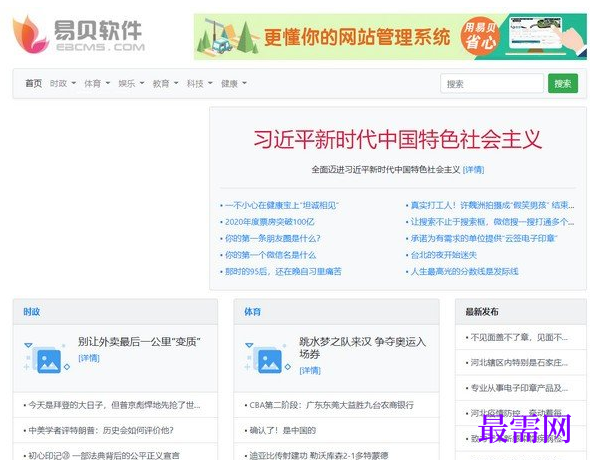Open article 真实打工人！许魏洲拍摄成假笑男孩
This screenshot has height=460, width=590.
coord(492,205)
